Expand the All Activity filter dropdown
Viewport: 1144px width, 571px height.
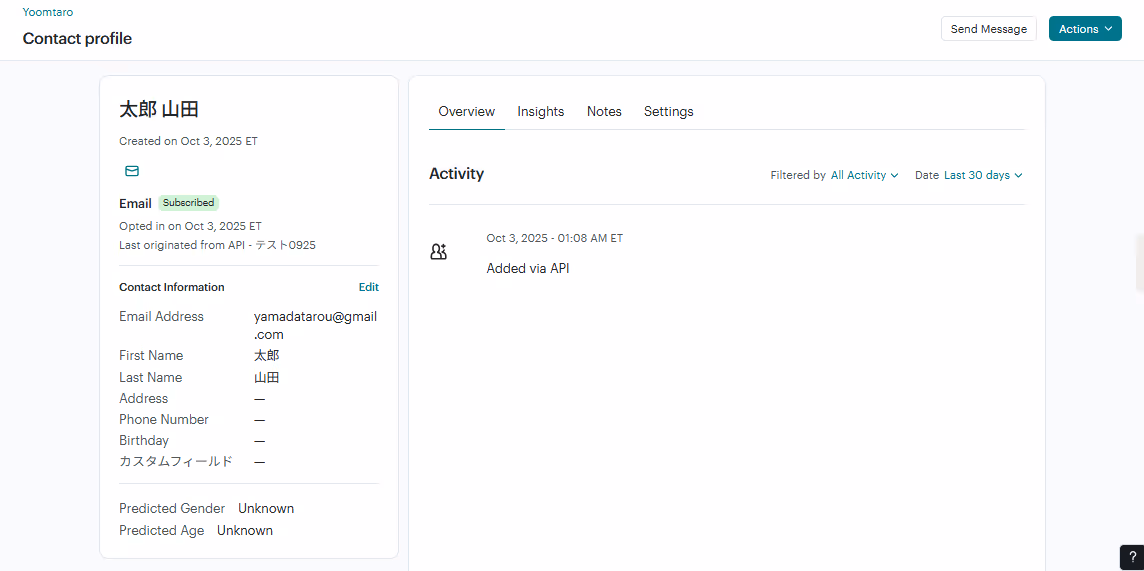[865, 175]
